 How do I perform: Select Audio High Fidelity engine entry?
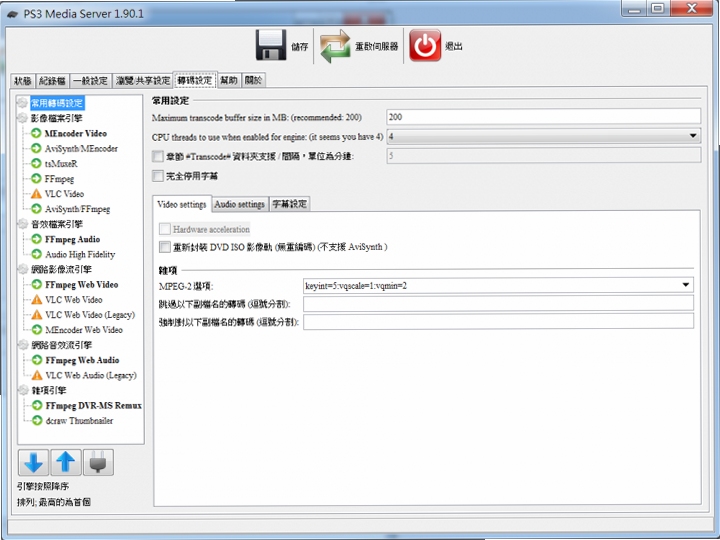80,254
